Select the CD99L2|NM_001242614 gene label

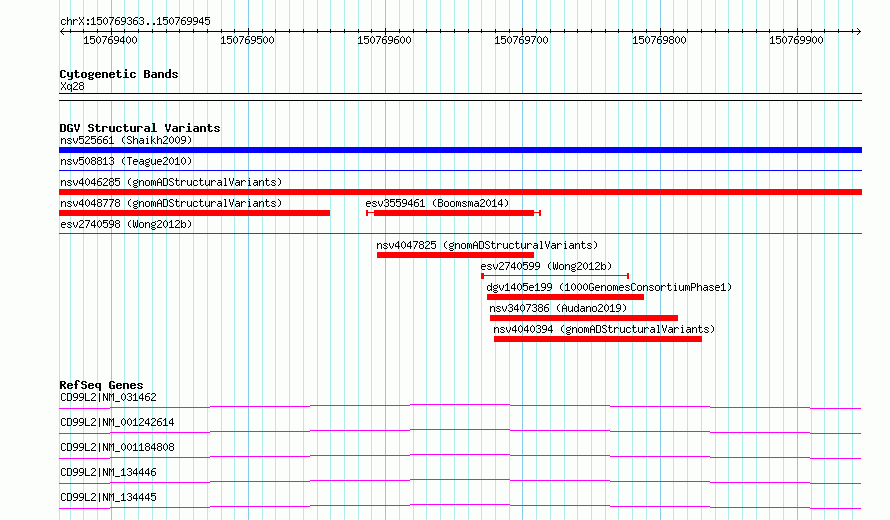[117, 422]
